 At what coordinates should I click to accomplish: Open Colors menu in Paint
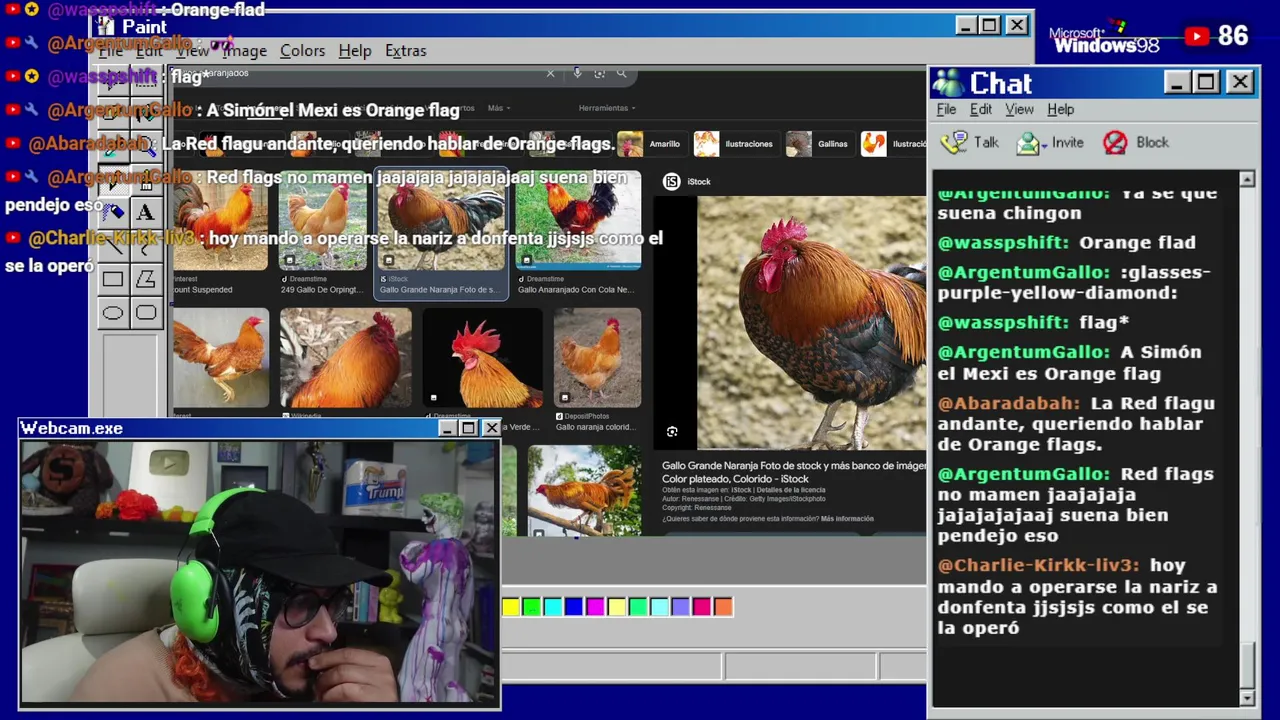click(302, 51)
